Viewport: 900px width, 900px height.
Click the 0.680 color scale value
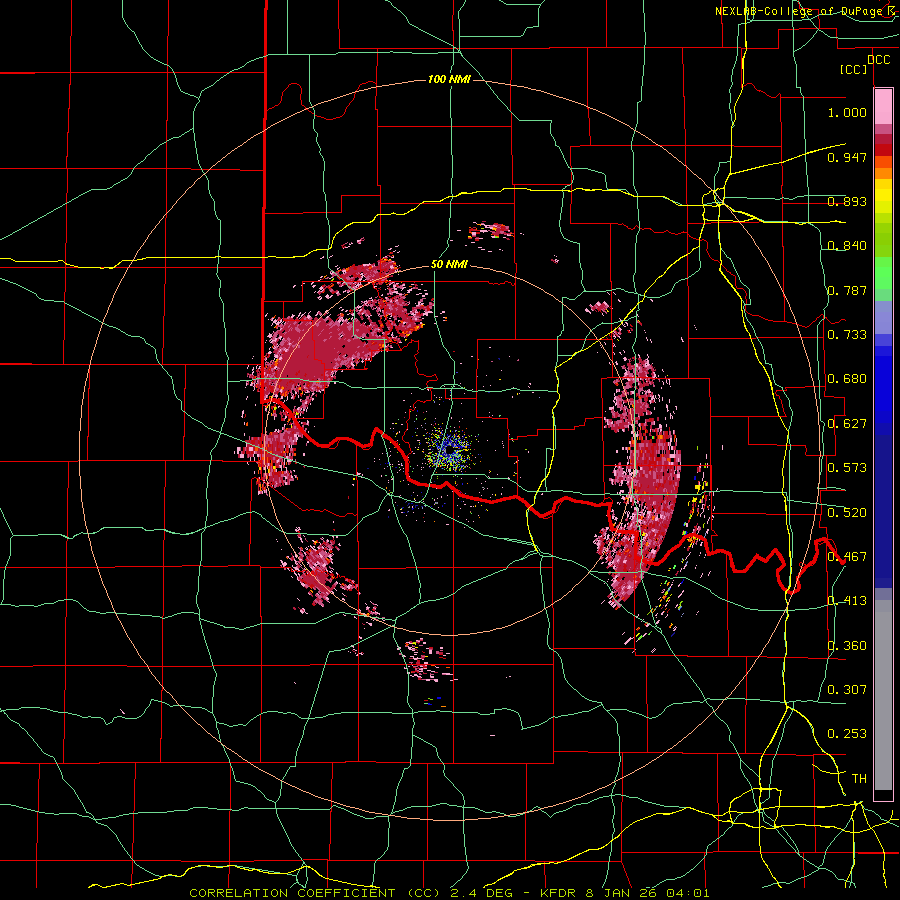pyautogui.click(x=847, y=379)
